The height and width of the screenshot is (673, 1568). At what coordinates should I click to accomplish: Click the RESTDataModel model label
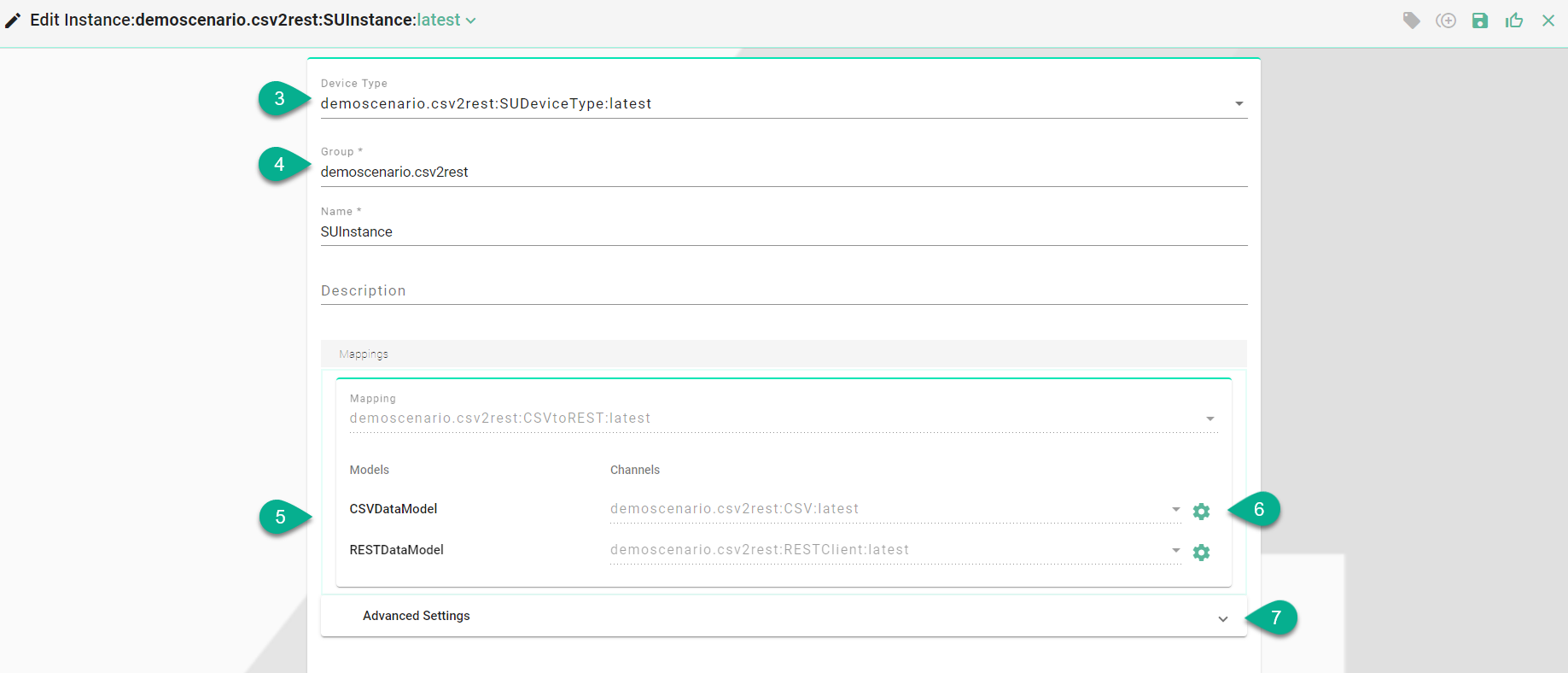click(x=397, y=550)
